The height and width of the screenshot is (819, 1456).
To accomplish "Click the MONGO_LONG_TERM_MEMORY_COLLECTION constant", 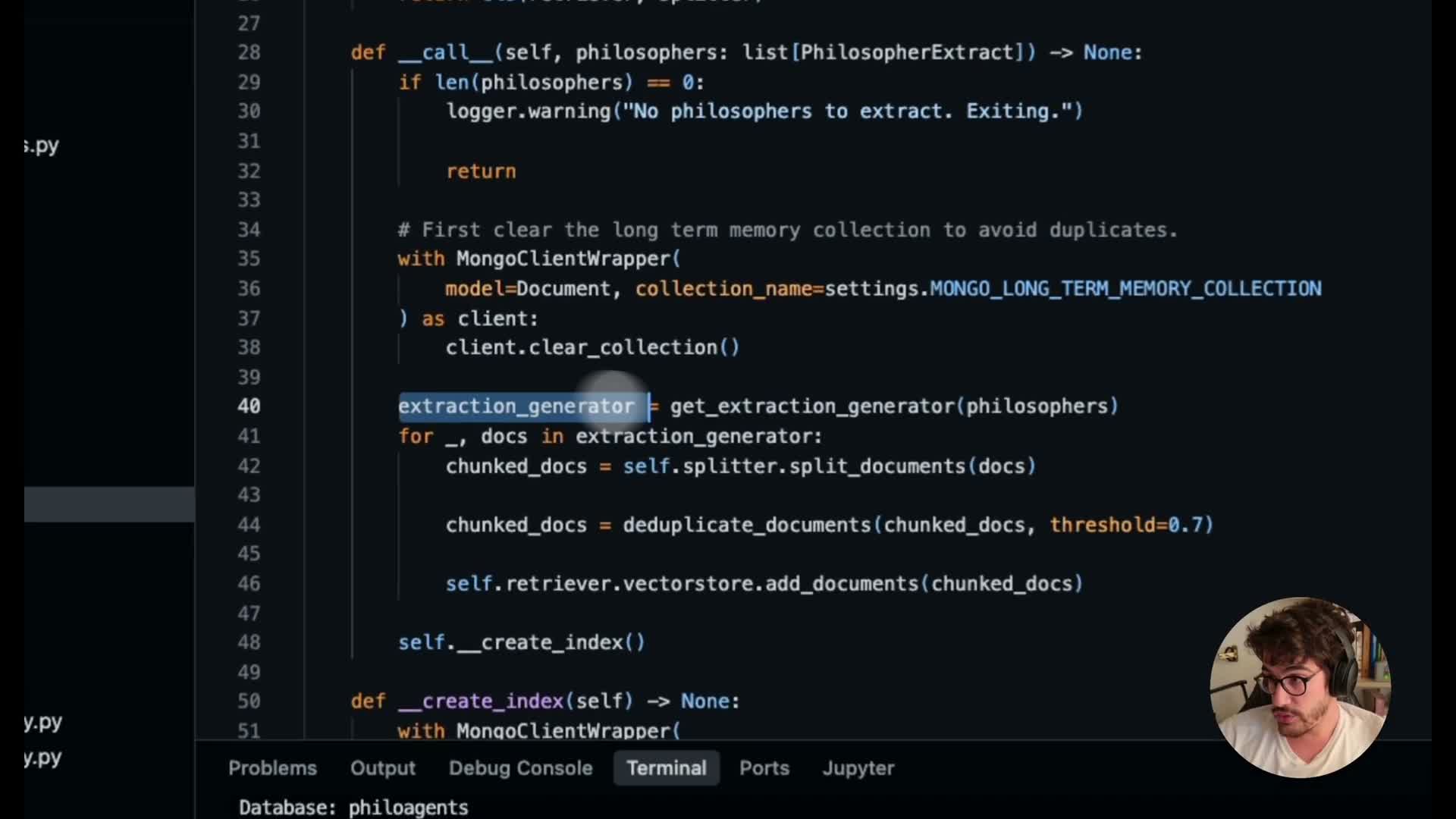I will pyautogui.click(x=1125, y=289).
